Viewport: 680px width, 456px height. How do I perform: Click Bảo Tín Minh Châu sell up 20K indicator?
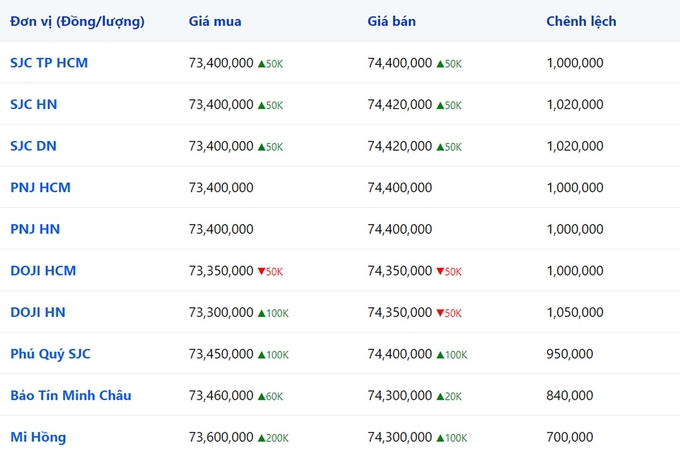coord(449,397)
